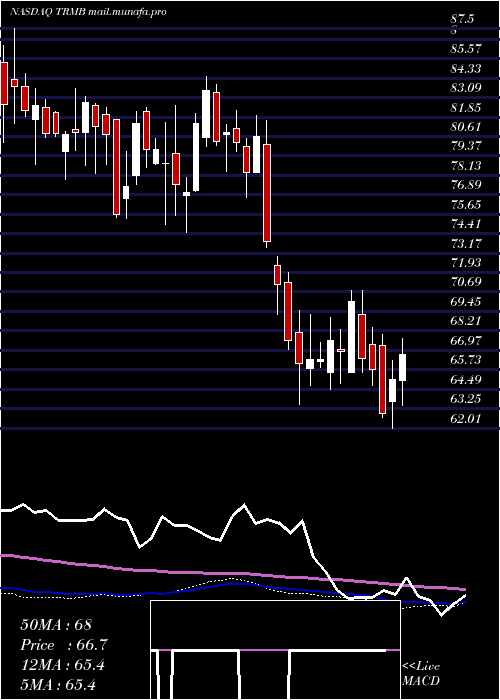
Task: Click the 63.25 price axis label
Action: tap(466, 399)
